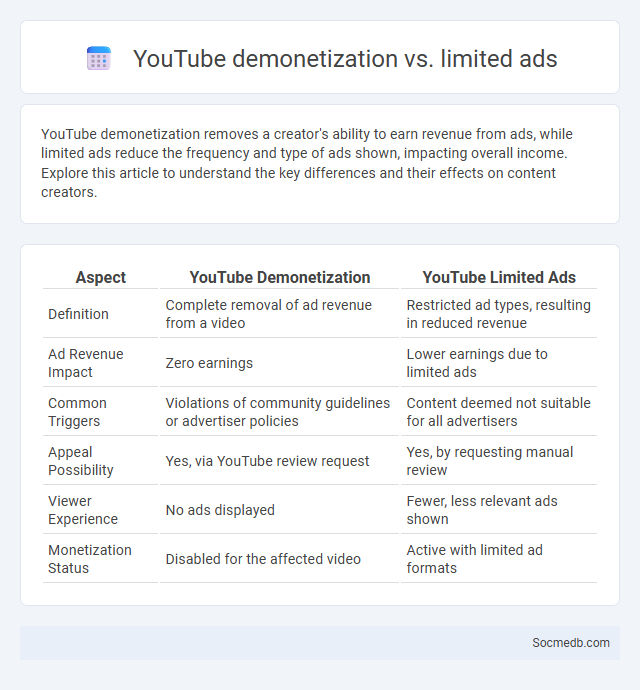The width and height of the screenshot is (640, 690).
Task: Click 'Restricted ad types, resulting in reduced revenue'
Action: (x=498, y=314)
